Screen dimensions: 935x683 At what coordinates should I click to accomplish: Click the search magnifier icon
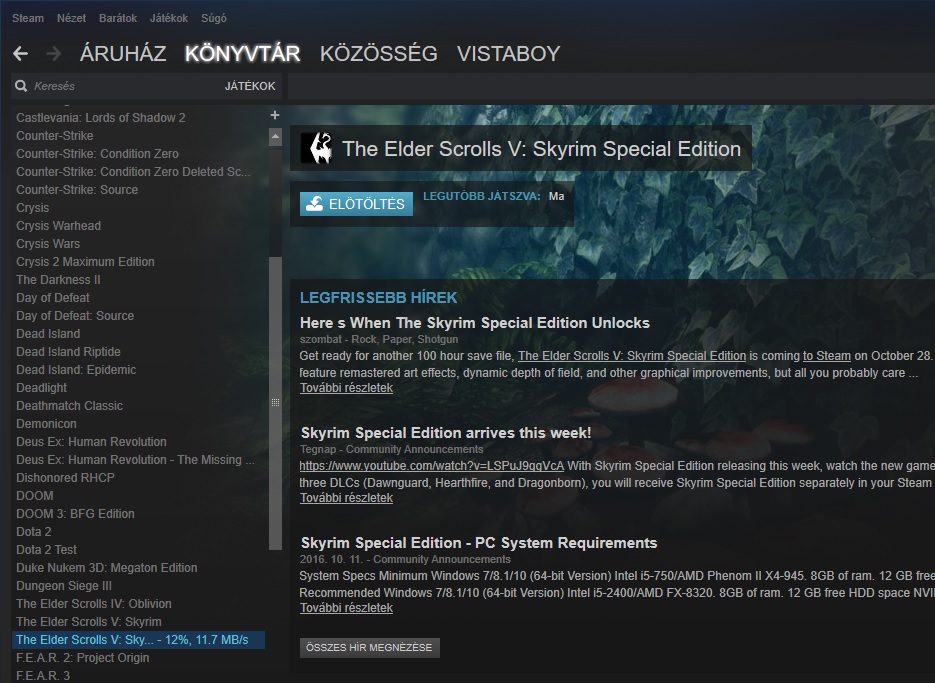click(x=21, y=86)
